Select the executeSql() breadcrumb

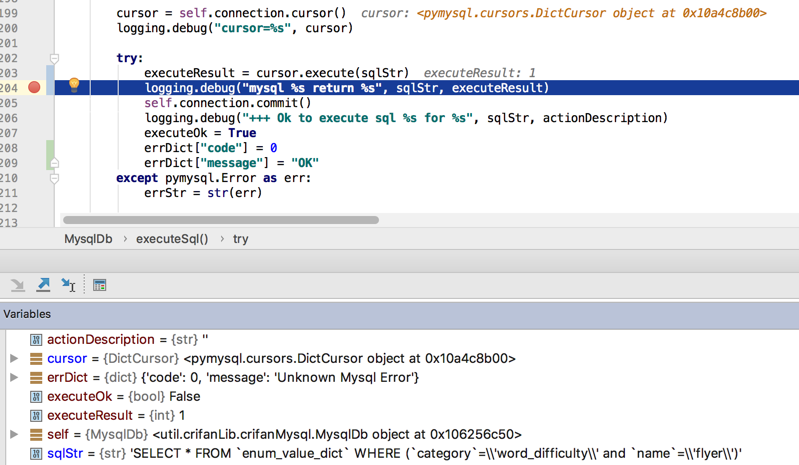click(172, 239)
